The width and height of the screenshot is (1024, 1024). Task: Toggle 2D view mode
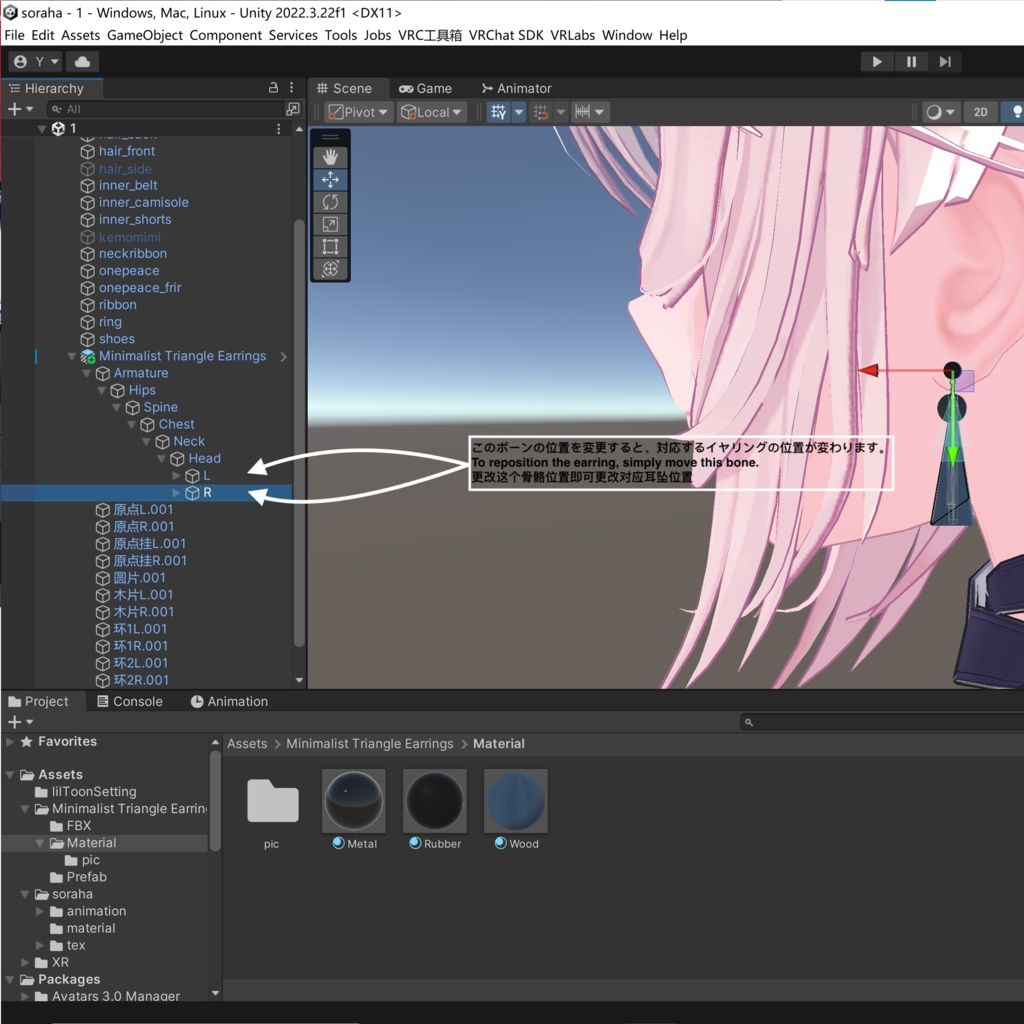point(980,112)
